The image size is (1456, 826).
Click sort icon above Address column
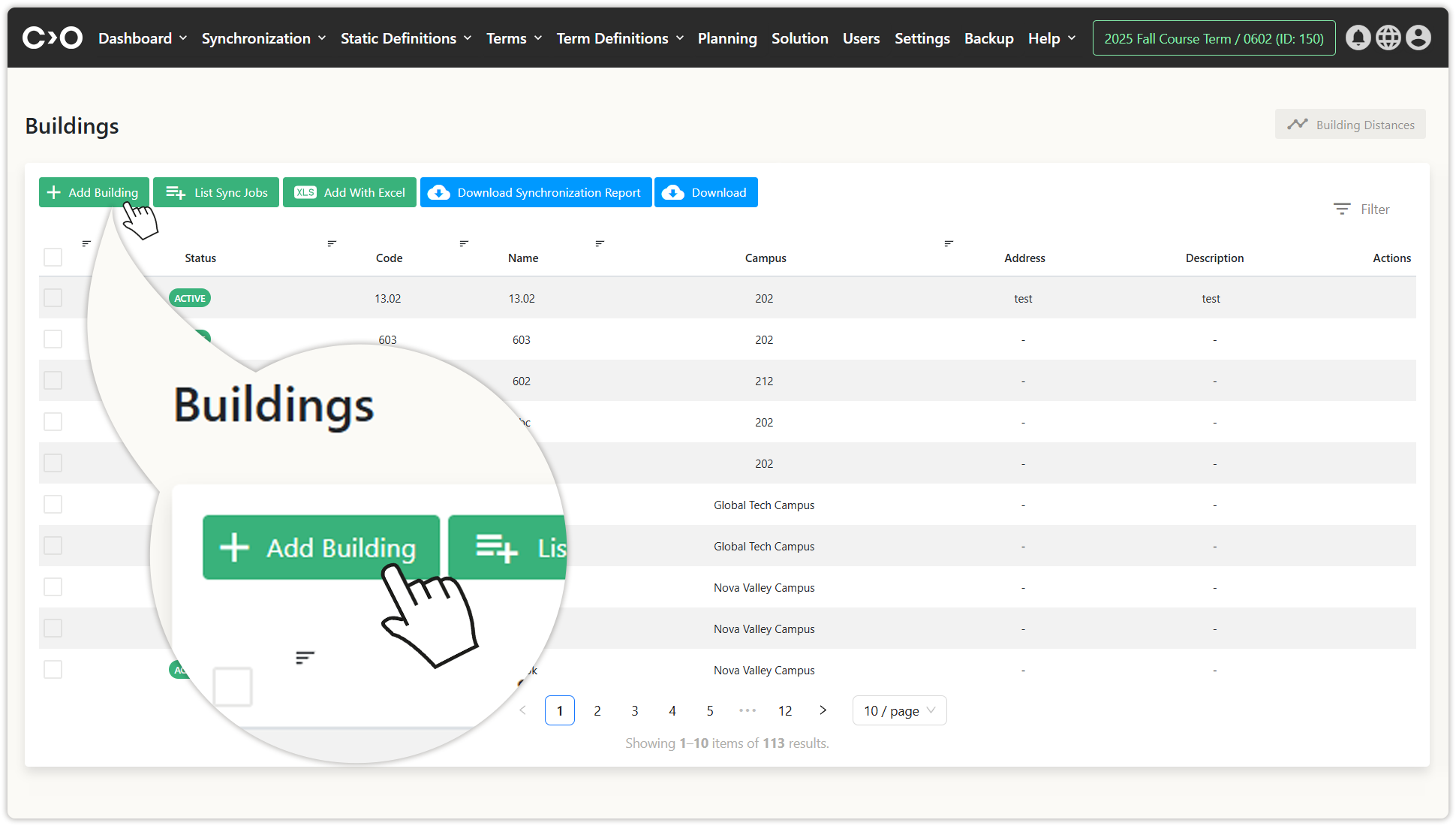click(x=948, y=243)
